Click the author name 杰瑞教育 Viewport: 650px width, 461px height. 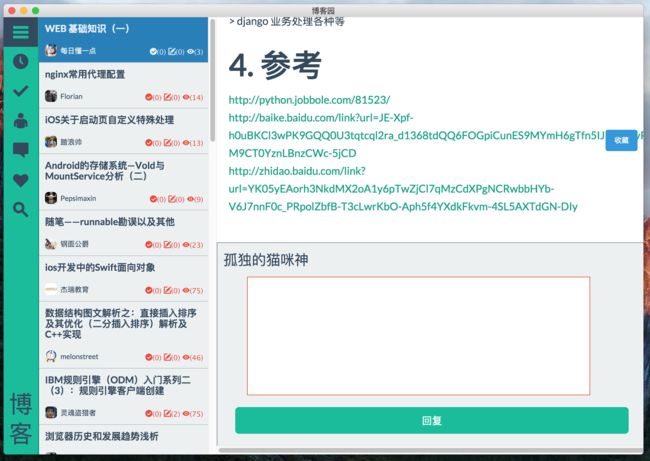74,289
